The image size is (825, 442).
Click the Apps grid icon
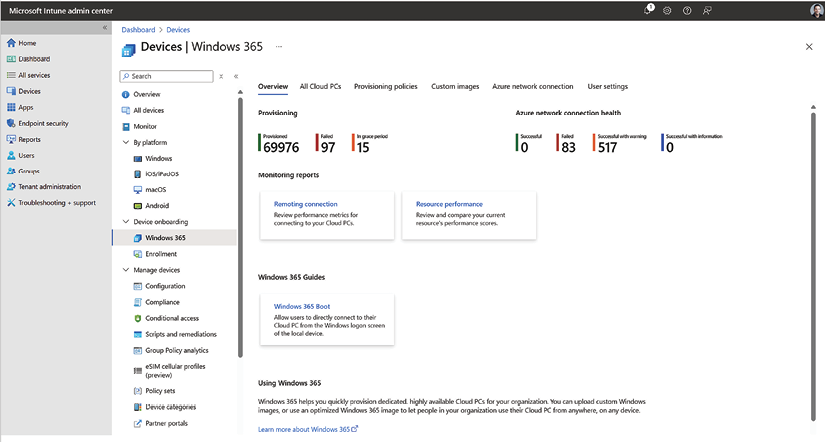pyautogui.click(x=11, y=107)
